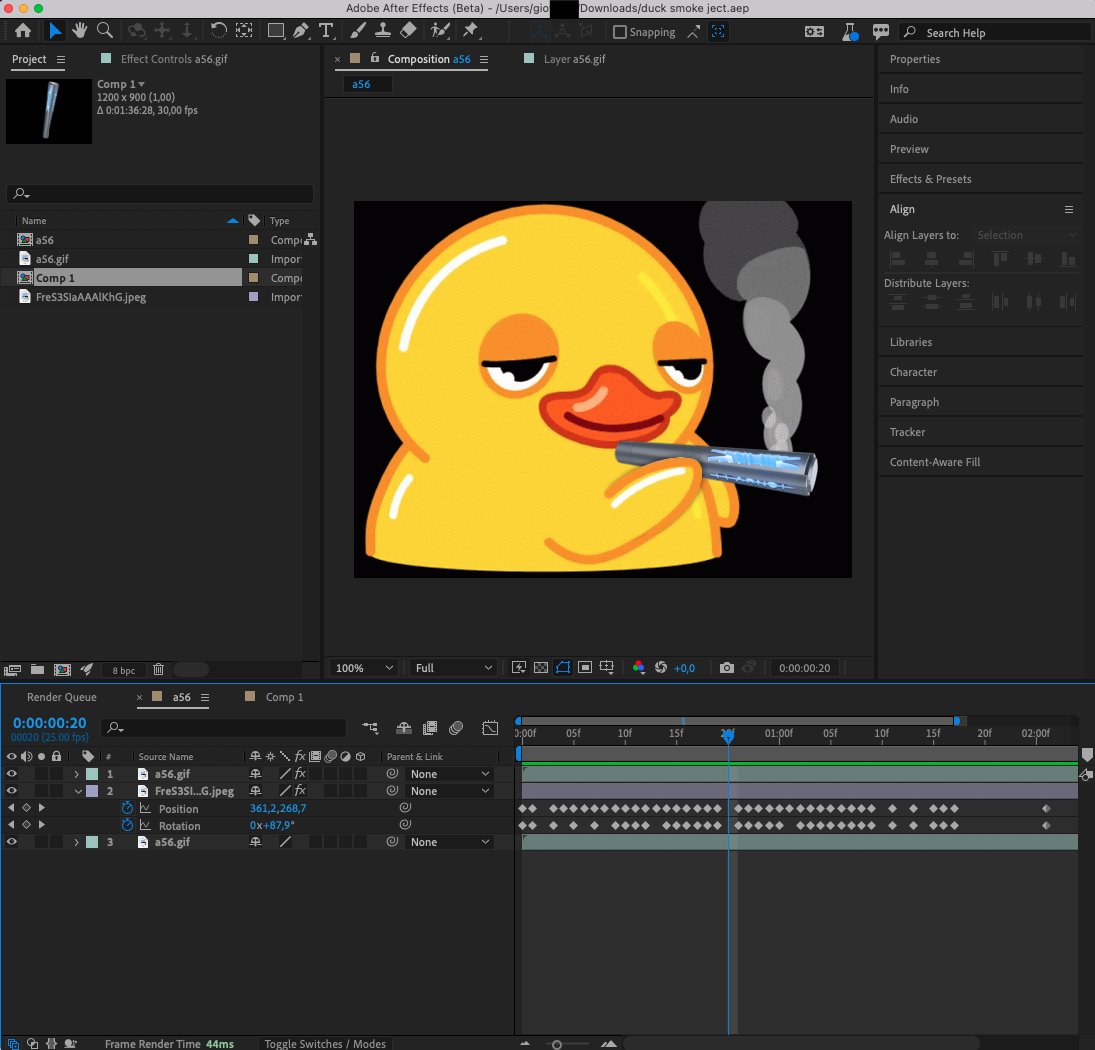The image size is (1095, 1050).
Task: Go to the Home screen icon
Action: point(22,31)
